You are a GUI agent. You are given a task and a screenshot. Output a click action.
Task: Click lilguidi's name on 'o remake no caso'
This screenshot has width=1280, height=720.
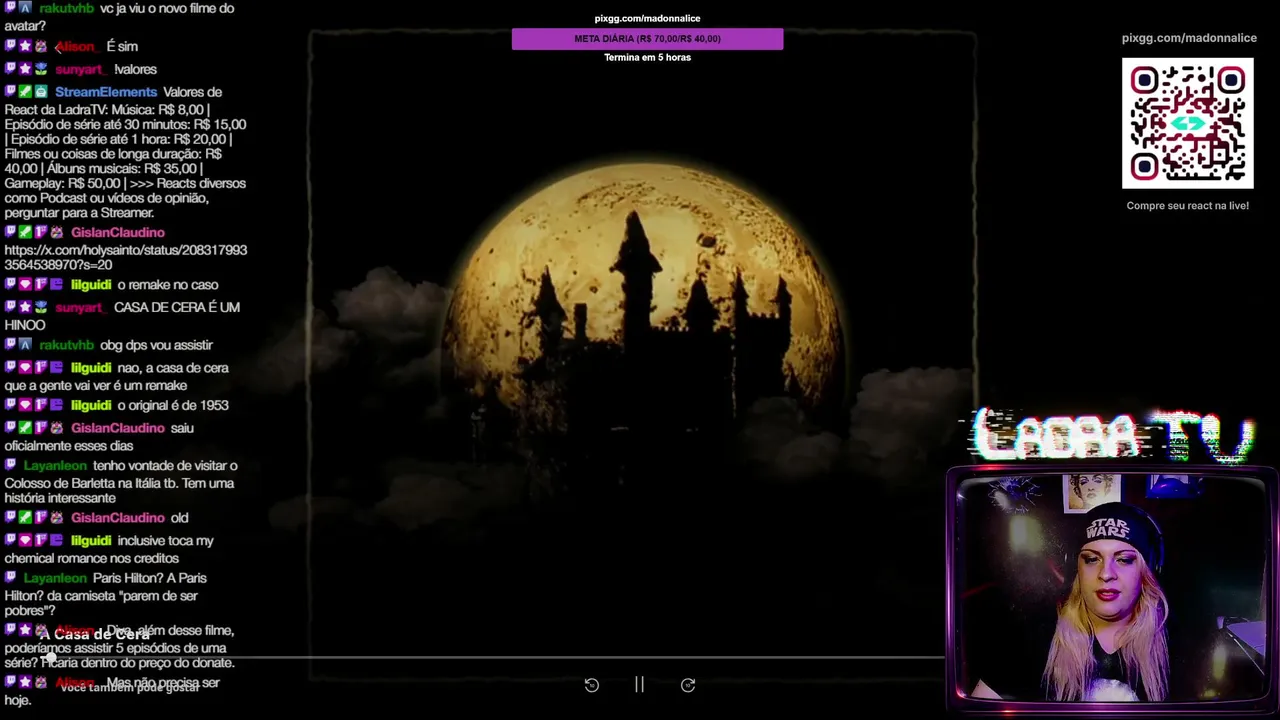point(91,285)
